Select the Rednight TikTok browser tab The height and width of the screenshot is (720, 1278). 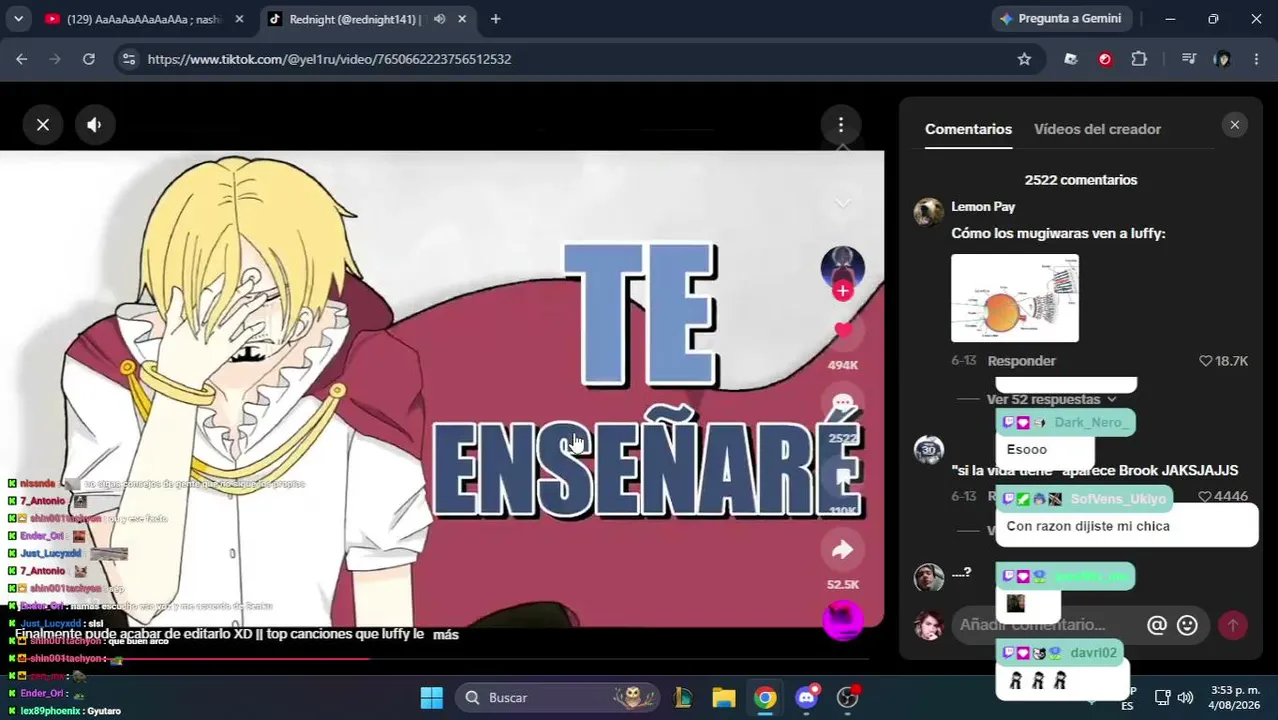click(355, 19)
